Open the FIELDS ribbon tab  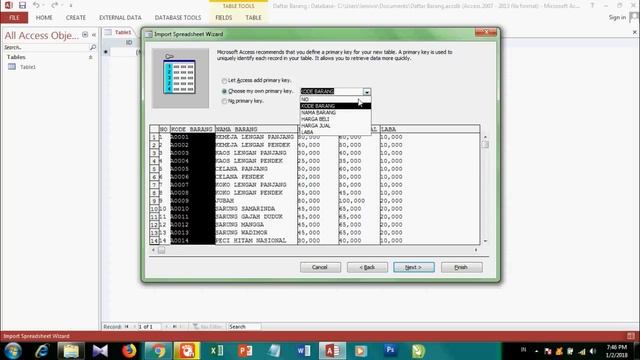[x=224, y=18]
